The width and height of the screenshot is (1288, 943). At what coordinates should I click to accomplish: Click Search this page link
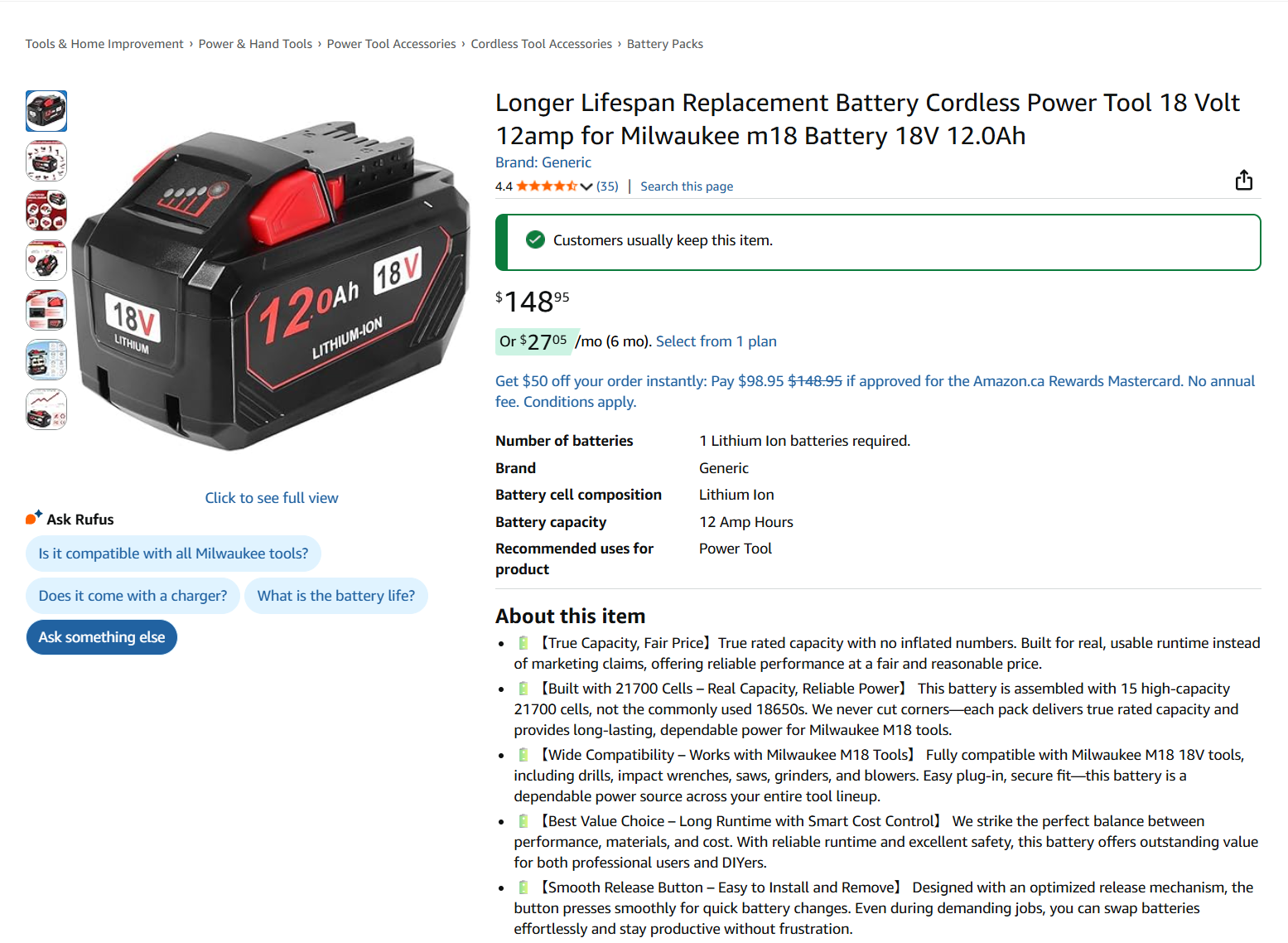pyautogui.click(x=687, y=186)
